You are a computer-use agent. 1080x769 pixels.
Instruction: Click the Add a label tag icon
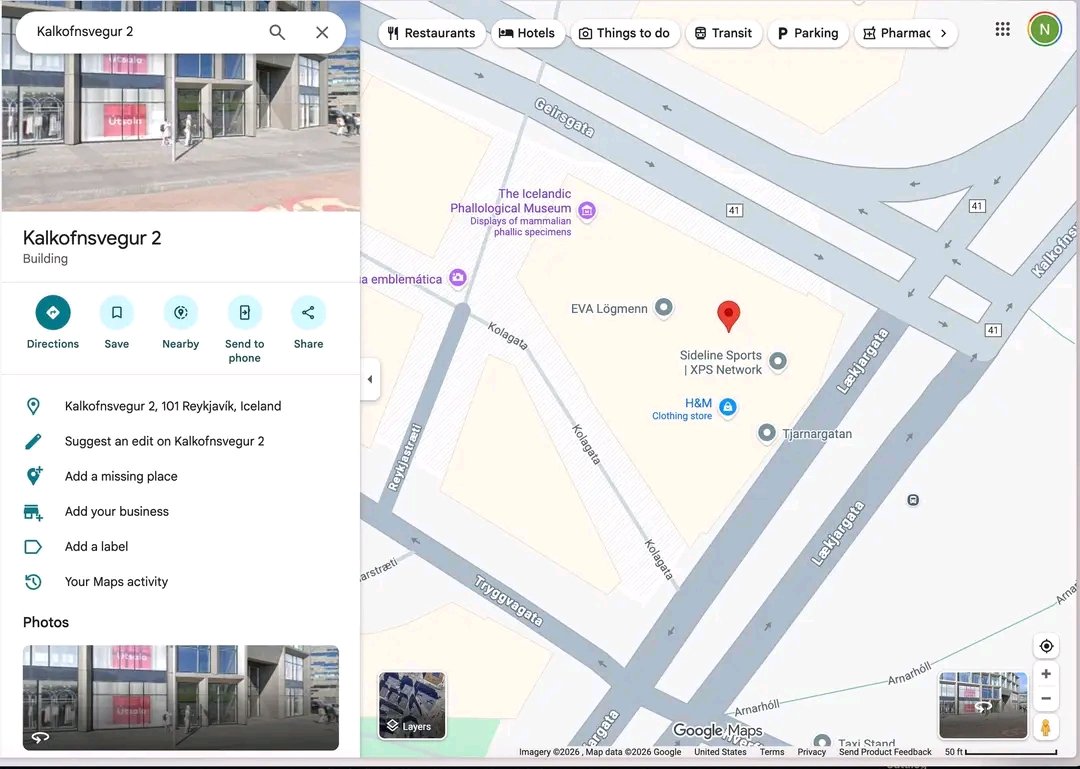pos(33,547)
